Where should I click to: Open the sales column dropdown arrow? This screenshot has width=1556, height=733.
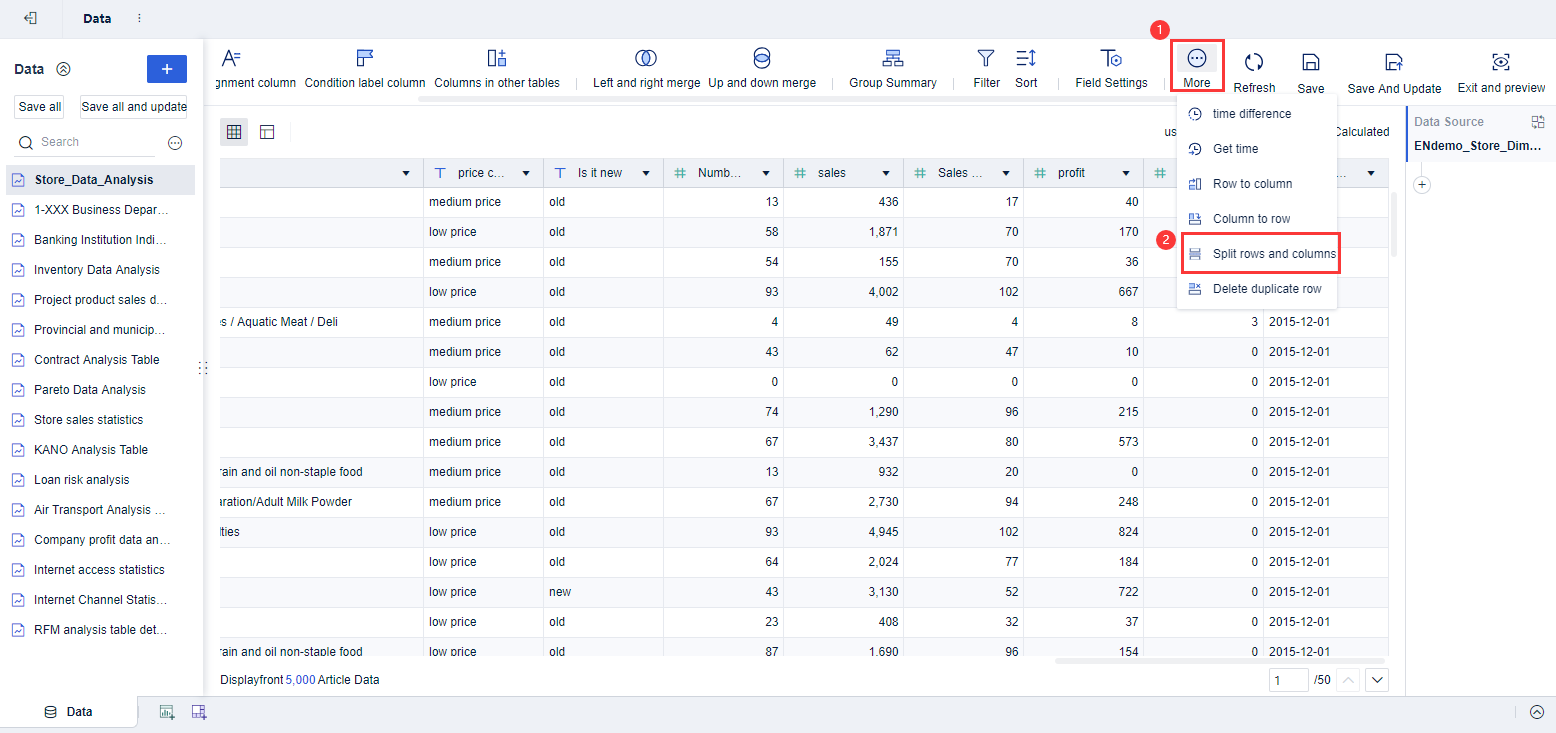coord(886,173)
